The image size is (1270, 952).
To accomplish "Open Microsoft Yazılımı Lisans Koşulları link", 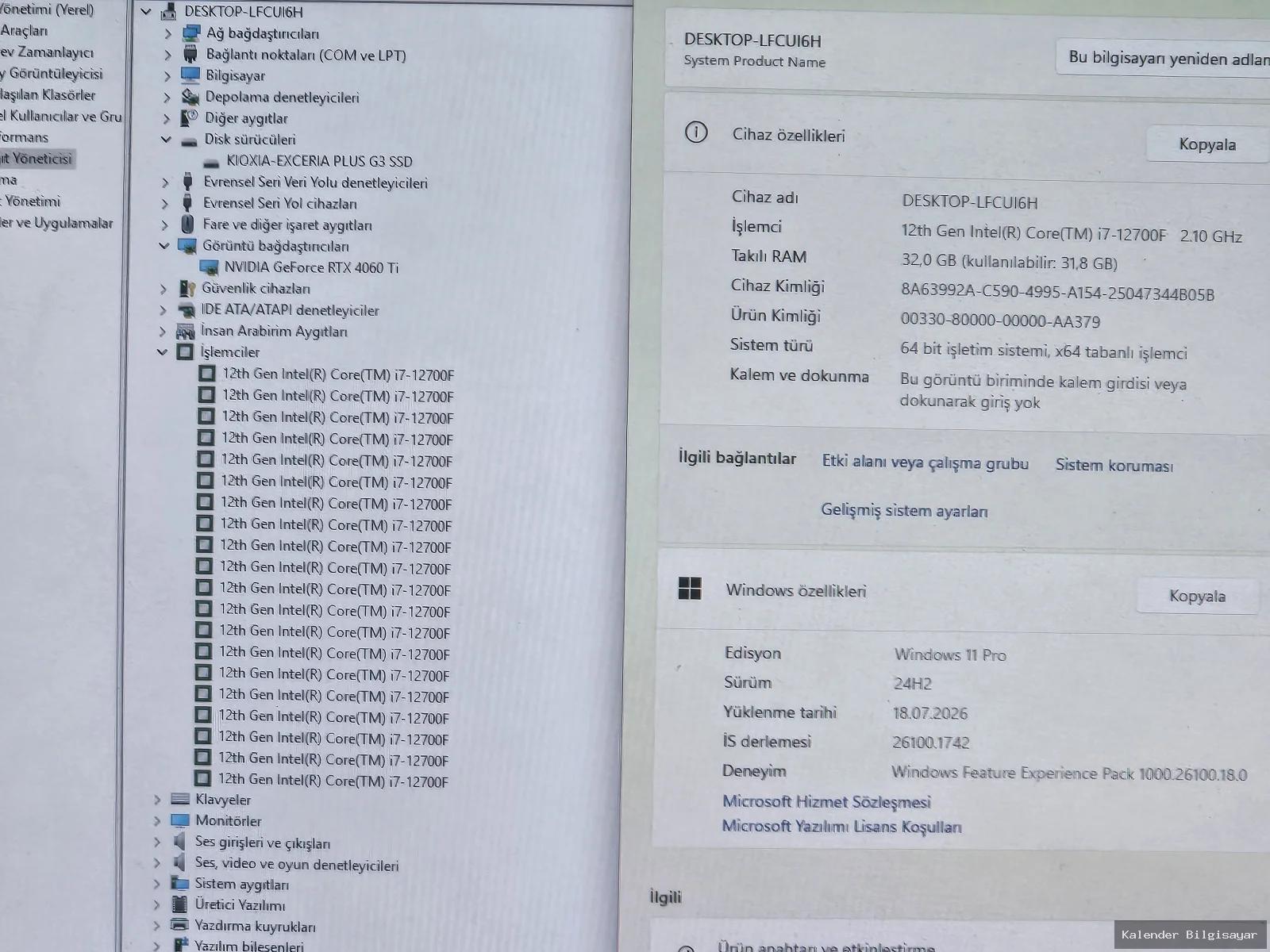I will [841, 827].
